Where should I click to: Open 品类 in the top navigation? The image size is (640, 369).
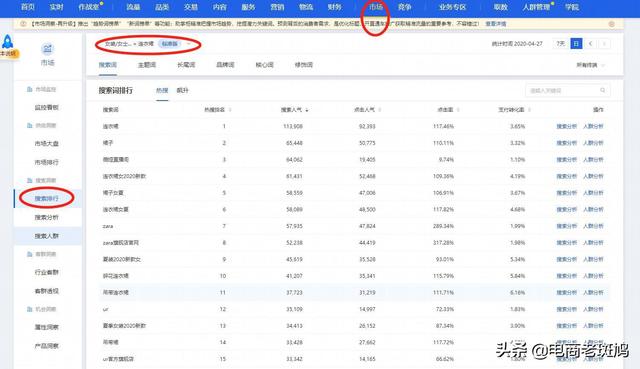[162, 7]
